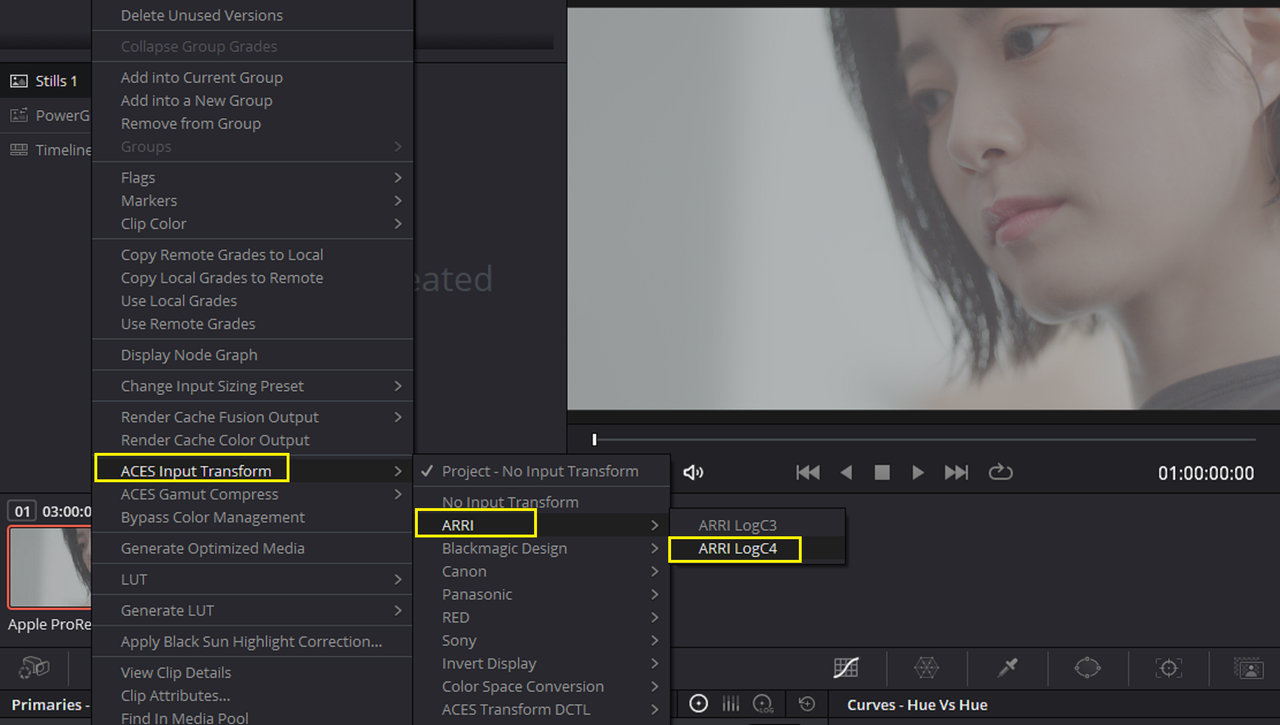Select the Qualifier eyedropper icon
The image size is (1280, 725).
click(x=1007, y=667)
